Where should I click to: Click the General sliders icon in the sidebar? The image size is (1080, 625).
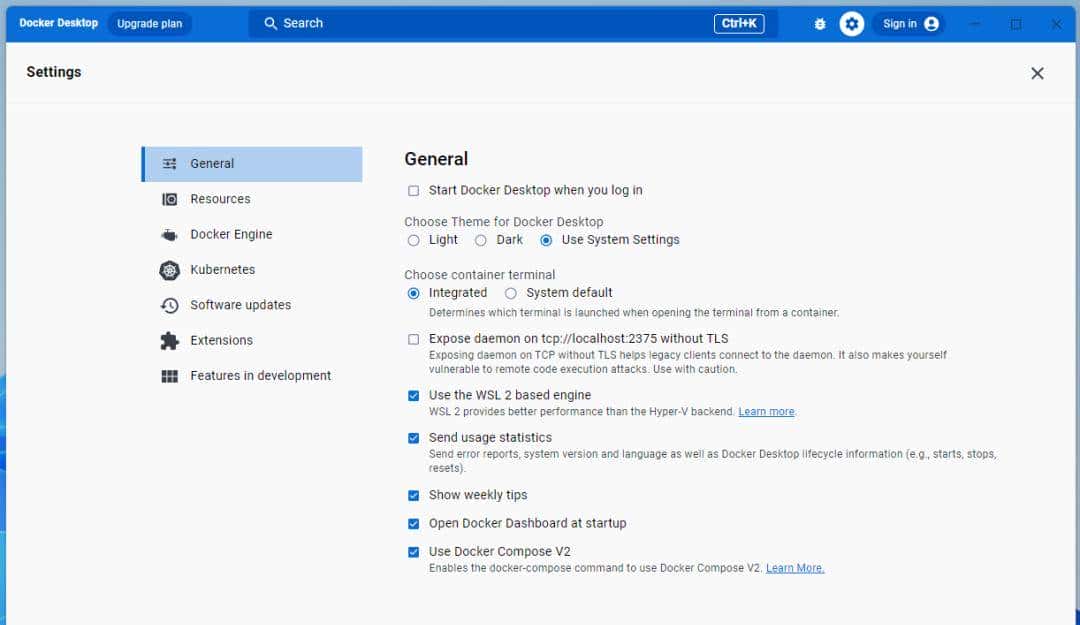(x=169, y=163)
